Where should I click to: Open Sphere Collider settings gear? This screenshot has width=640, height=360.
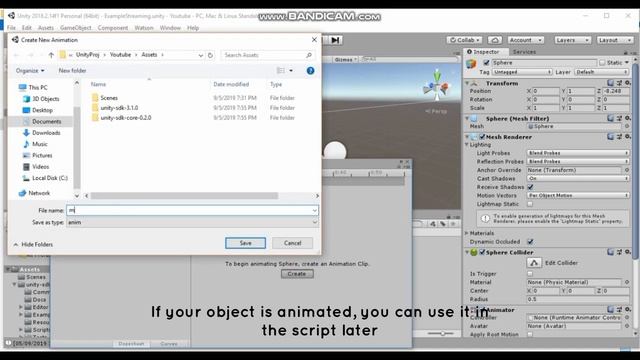pos(628,252)
